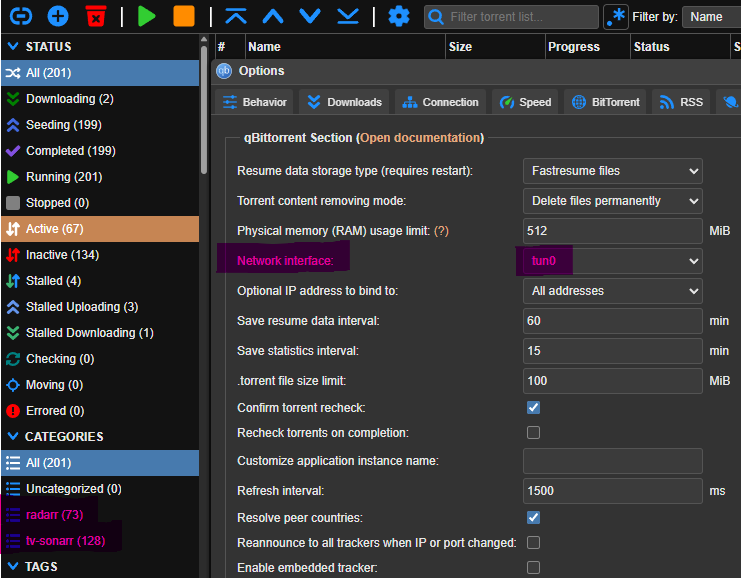Viewport: 741px width, 578px height.
Task: Open the RAM usage limit (?) help link
Action: pos(441,231)
